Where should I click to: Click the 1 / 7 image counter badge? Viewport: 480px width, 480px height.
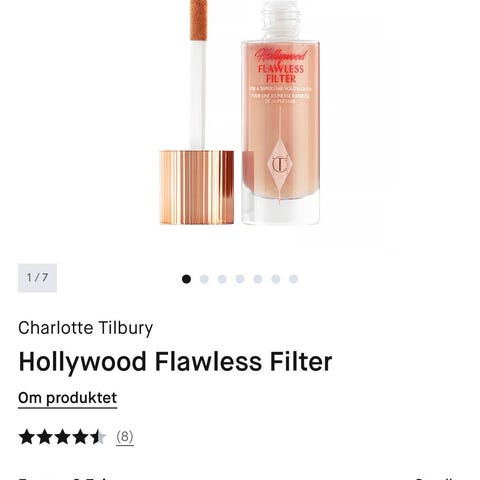[x=37, y=278]
